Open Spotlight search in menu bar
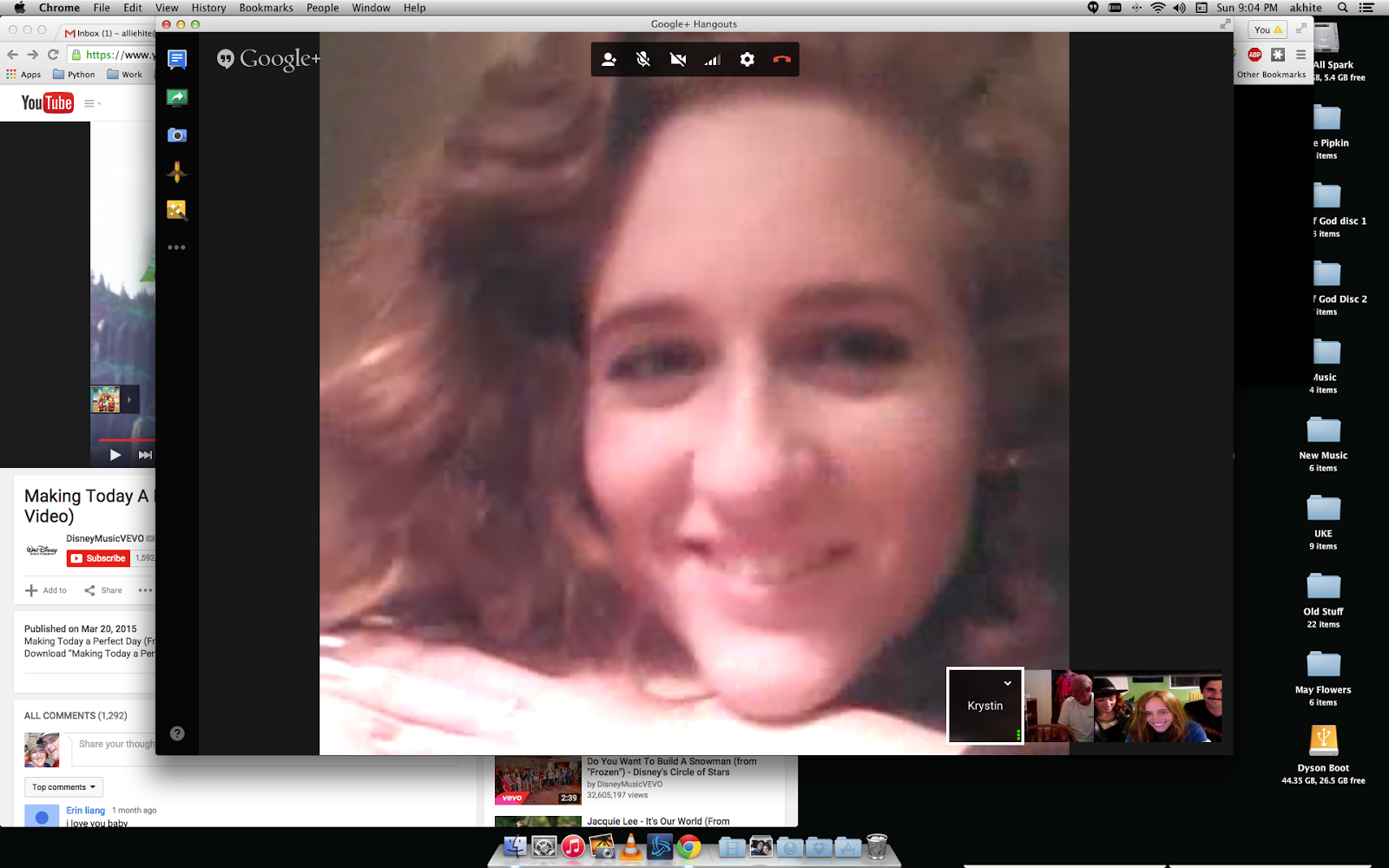The height and width of the screenshot is (868, 1389). (1342, 8)
